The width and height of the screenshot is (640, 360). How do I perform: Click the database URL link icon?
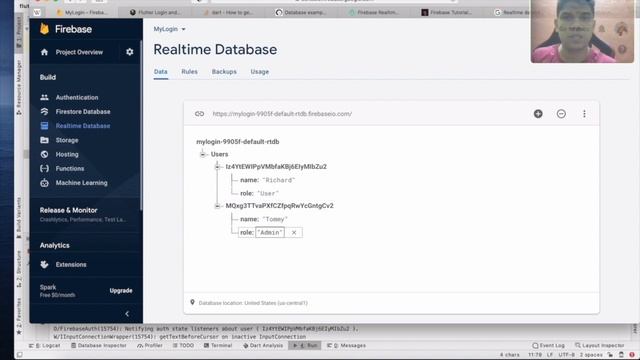[x=199, y=114]
